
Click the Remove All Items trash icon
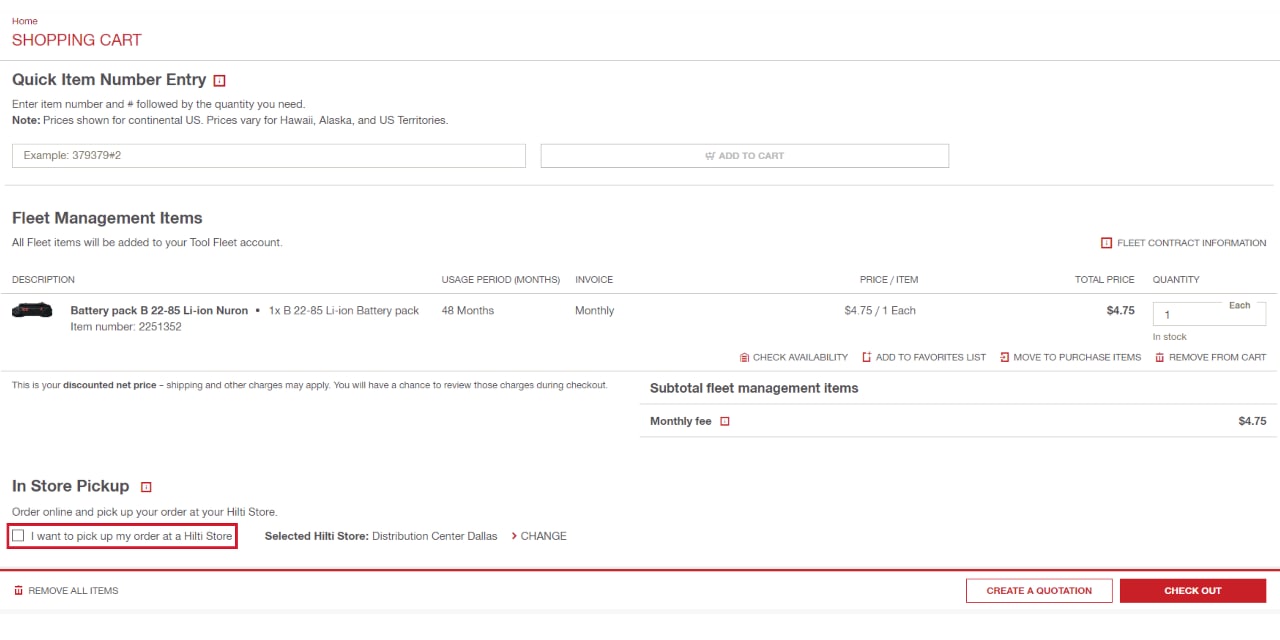17,590
